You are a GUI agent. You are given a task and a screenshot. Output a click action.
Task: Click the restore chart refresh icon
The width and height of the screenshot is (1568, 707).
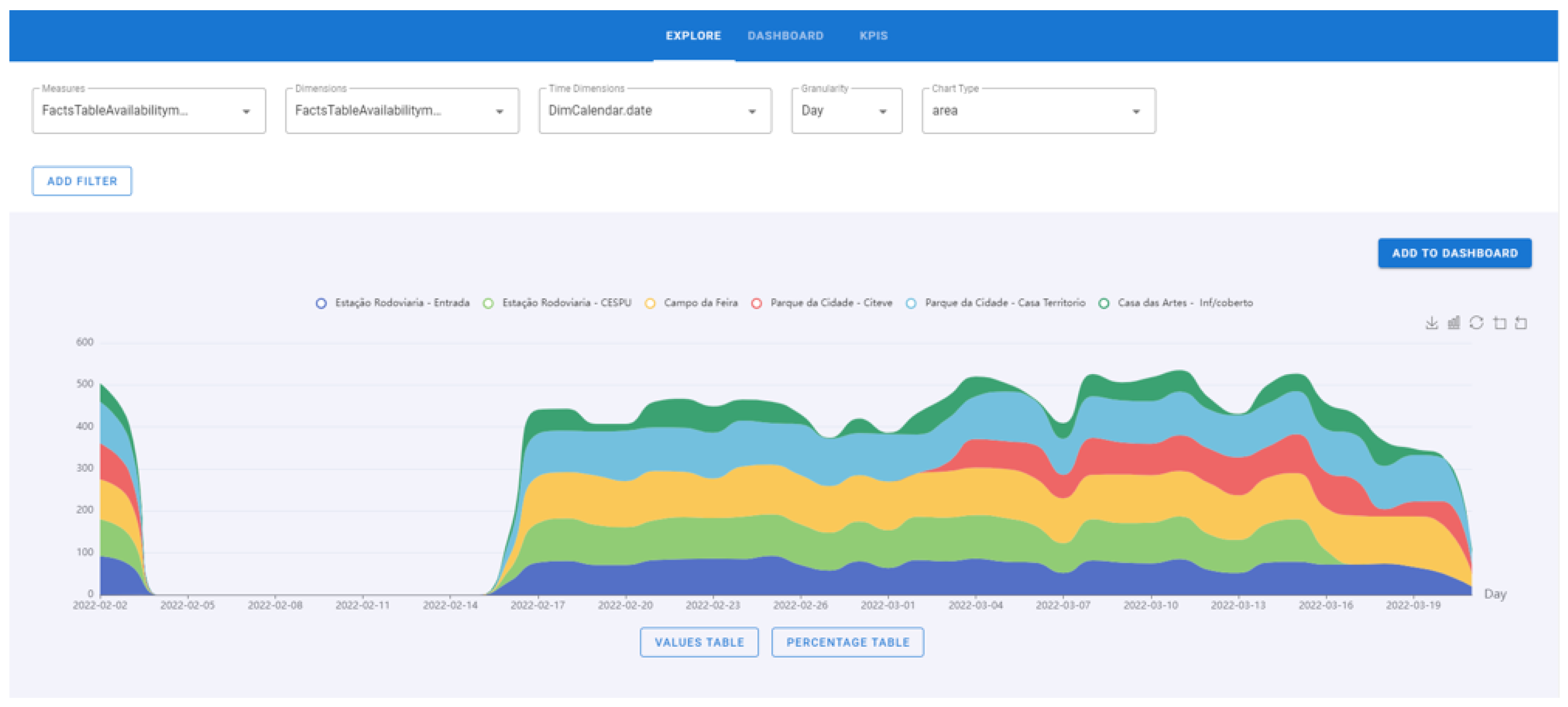tap(1476, 323)
